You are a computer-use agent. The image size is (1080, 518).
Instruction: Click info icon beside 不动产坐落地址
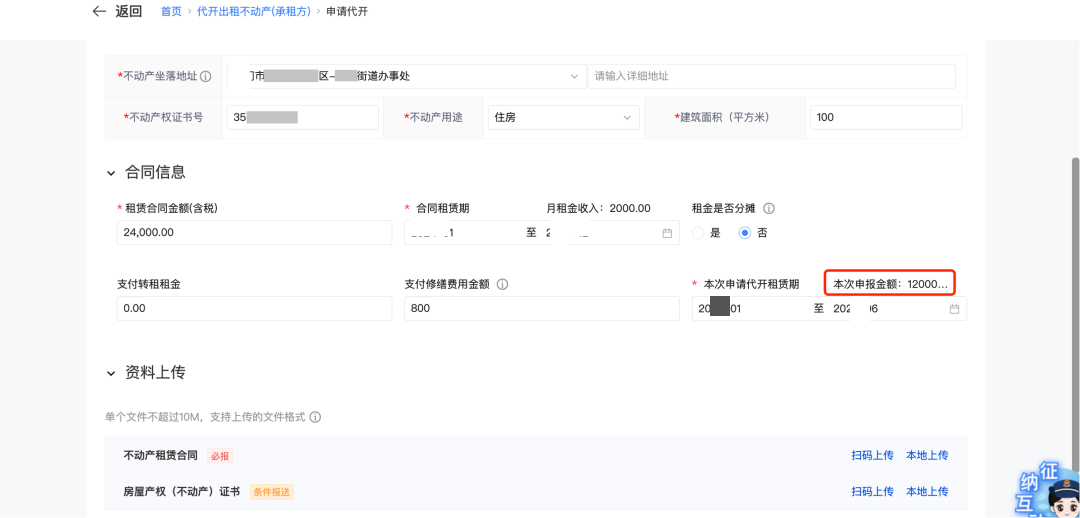pyautogui.click(x=205, y=76)
